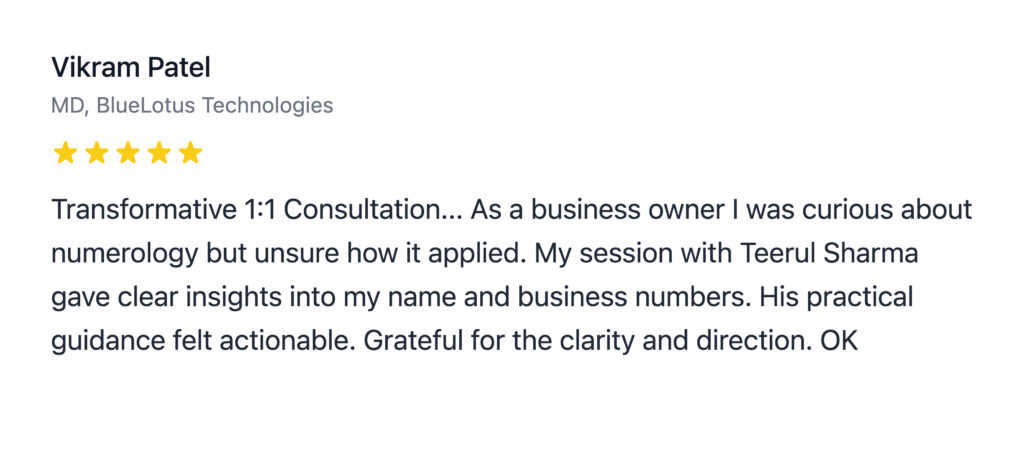Click the surname "Patel" in the heading
The image size is (1024, 456).
178,68
